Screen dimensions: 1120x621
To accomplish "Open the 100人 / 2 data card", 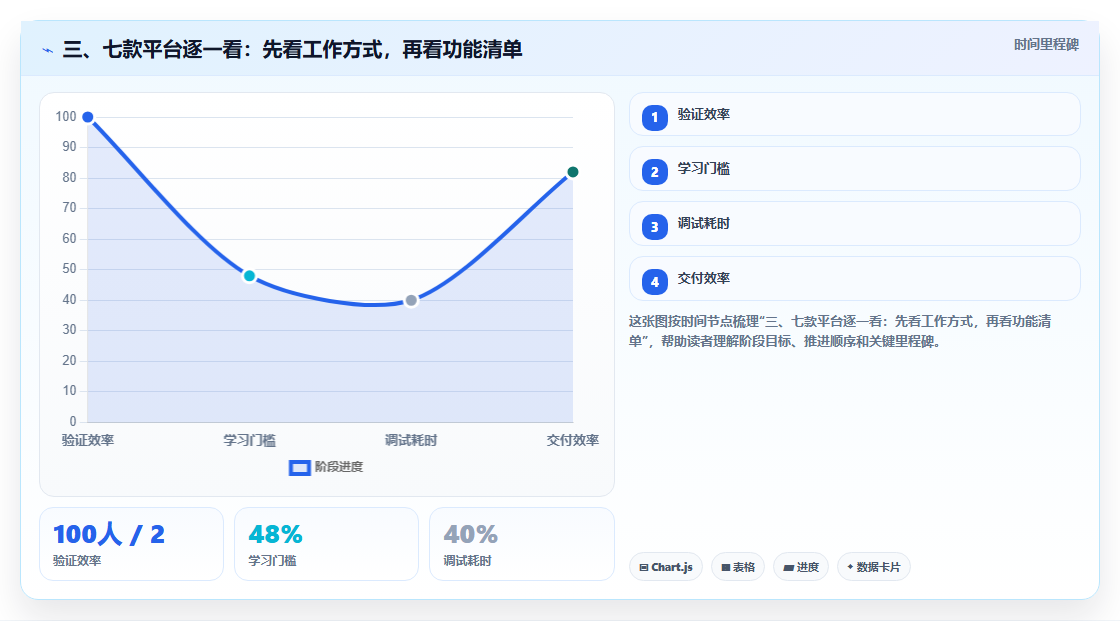I will click(x=131, y=544).
